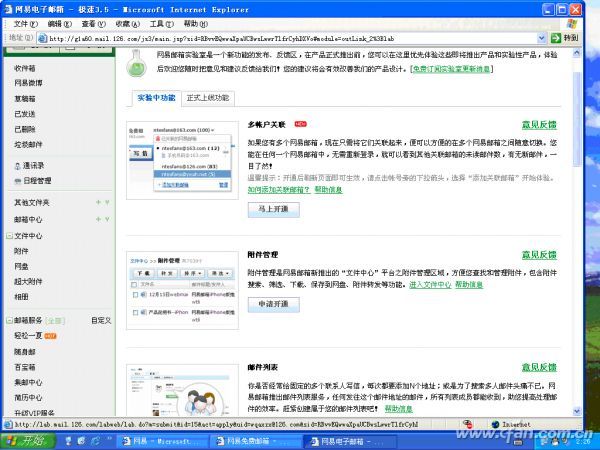The width and height of the screenshot is (600, 450).
Task: Click the 进入文件中心 link
Action: coord(430,285)
